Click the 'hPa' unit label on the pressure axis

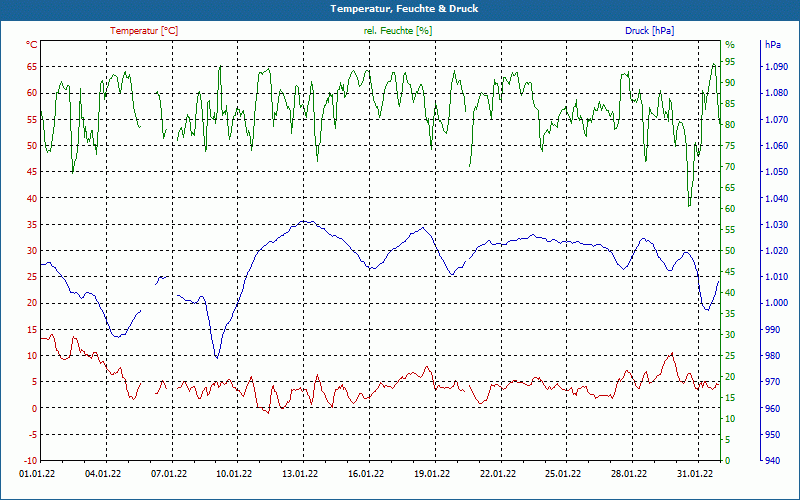click(772, 45)
